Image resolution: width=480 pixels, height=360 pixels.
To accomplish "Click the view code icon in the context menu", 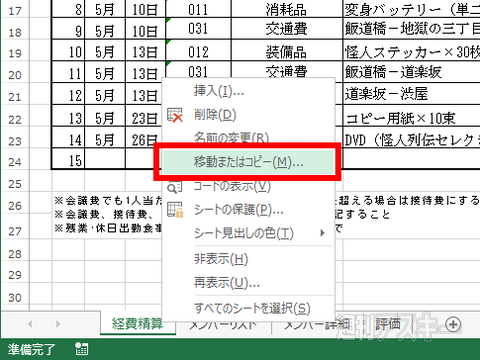I will [174, 187].
